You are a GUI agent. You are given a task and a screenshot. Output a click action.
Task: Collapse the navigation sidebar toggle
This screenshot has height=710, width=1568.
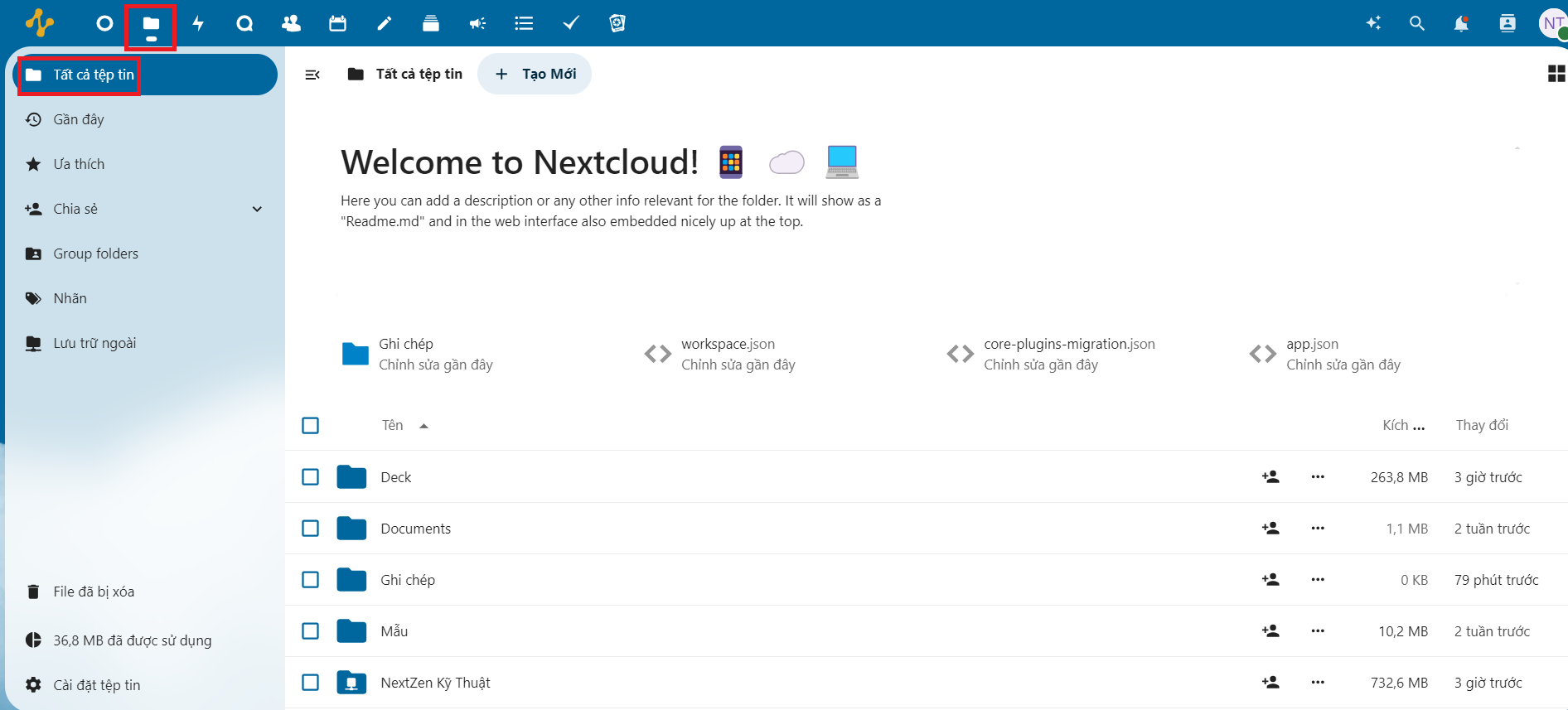pyautogui.click(x=312, y=75)
